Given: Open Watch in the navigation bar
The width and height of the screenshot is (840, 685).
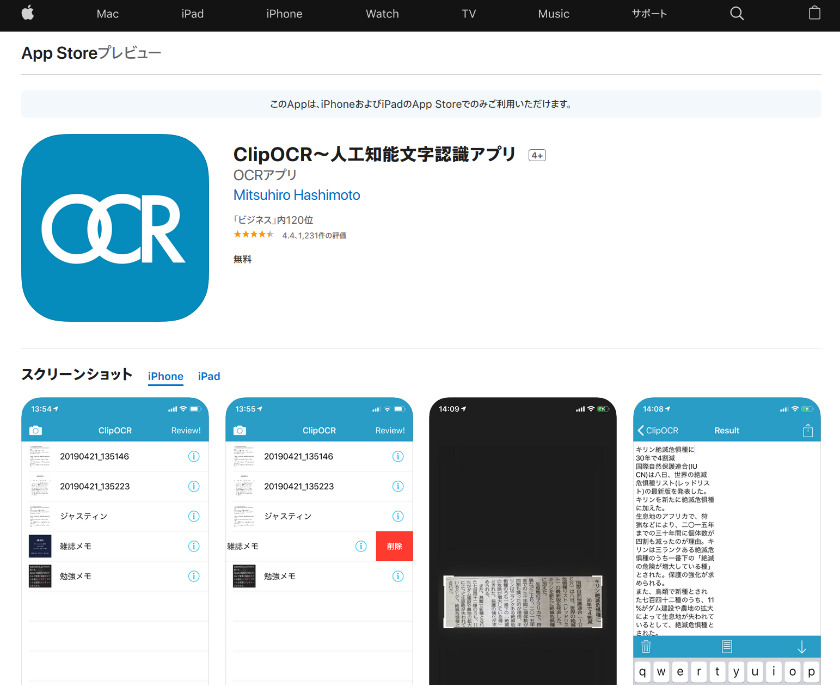Looking at the screenshot, I should click(382, 14).
